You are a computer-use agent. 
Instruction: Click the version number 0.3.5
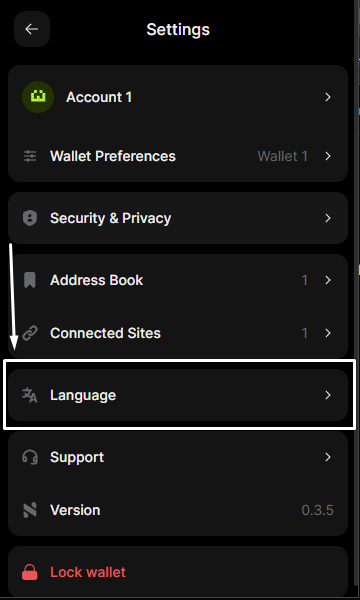pyautogui.click(x=317, y=510)
